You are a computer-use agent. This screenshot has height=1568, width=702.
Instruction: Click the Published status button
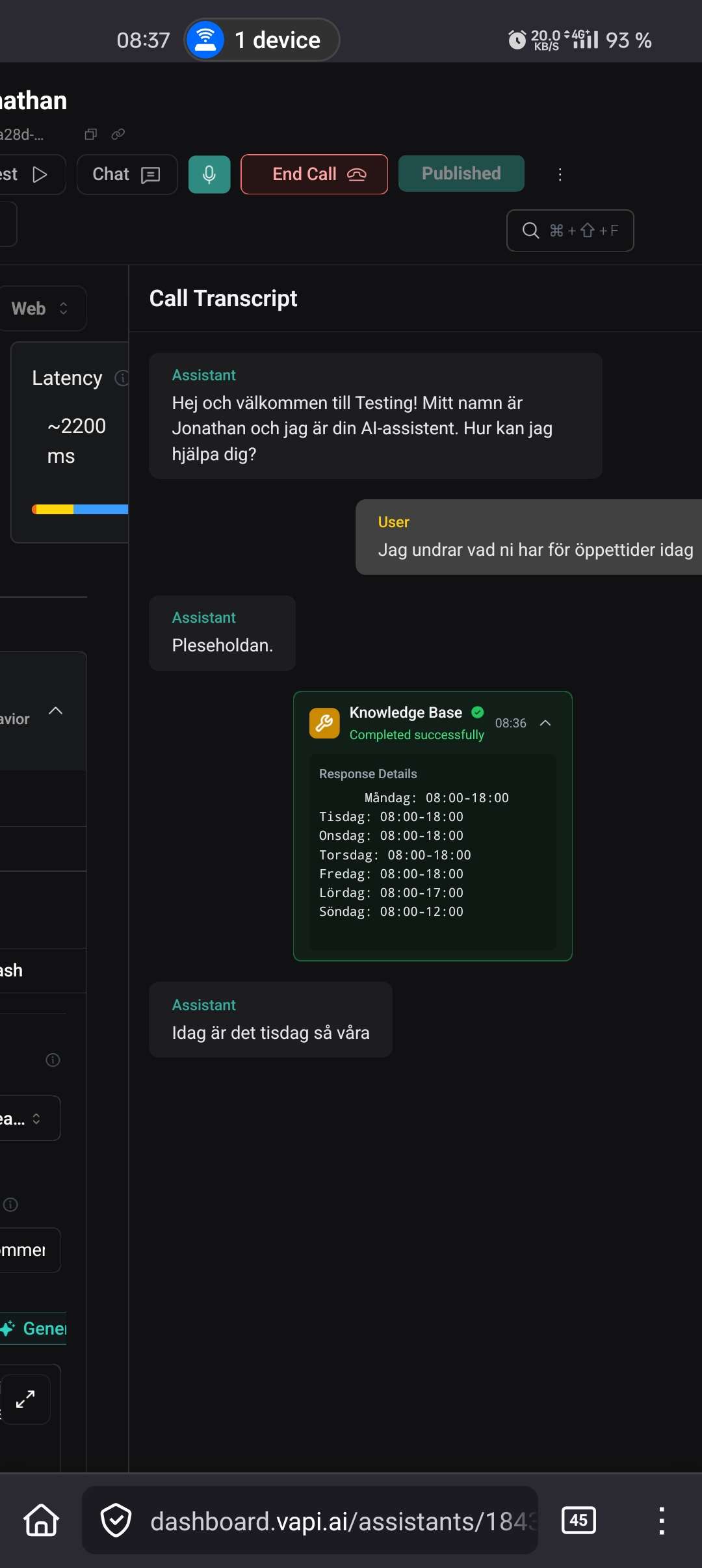[x=461, y=174]
